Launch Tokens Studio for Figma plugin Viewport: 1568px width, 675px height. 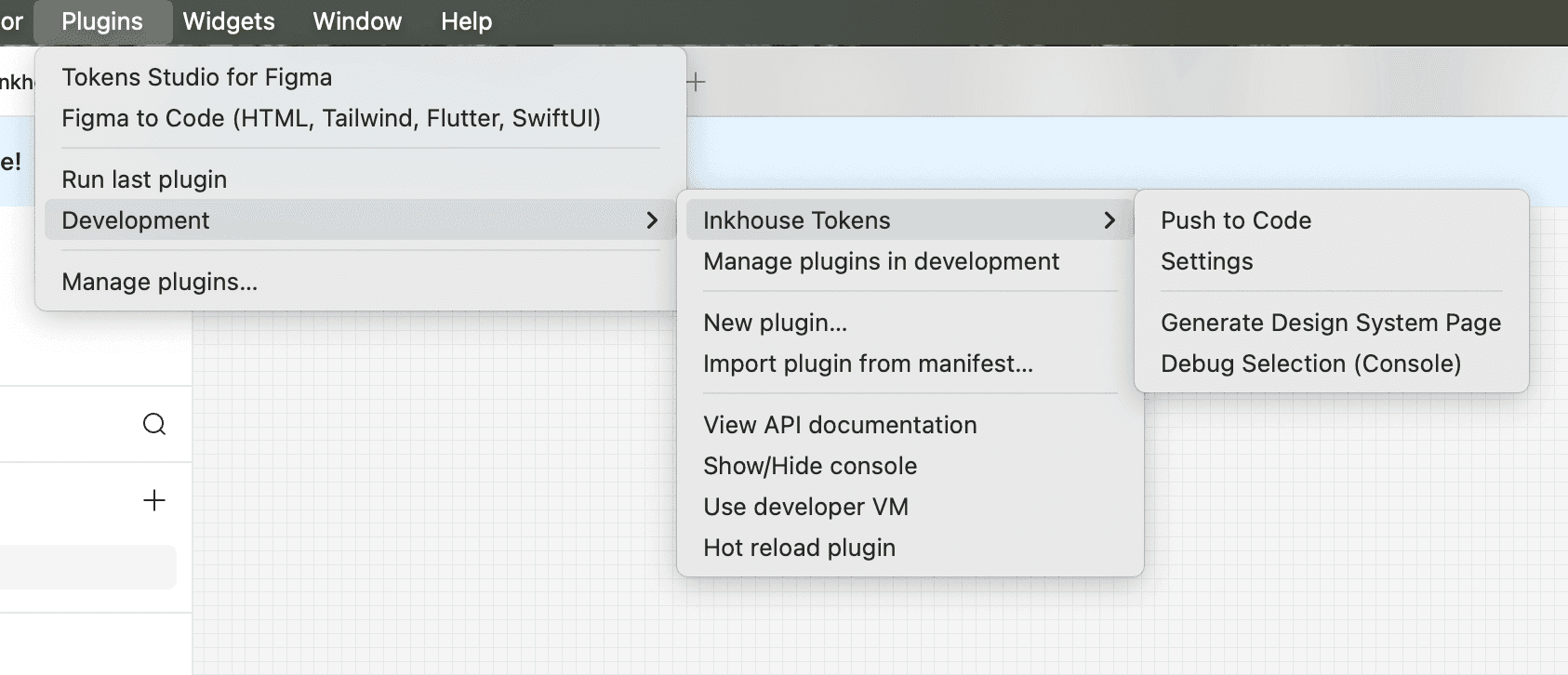361,77
